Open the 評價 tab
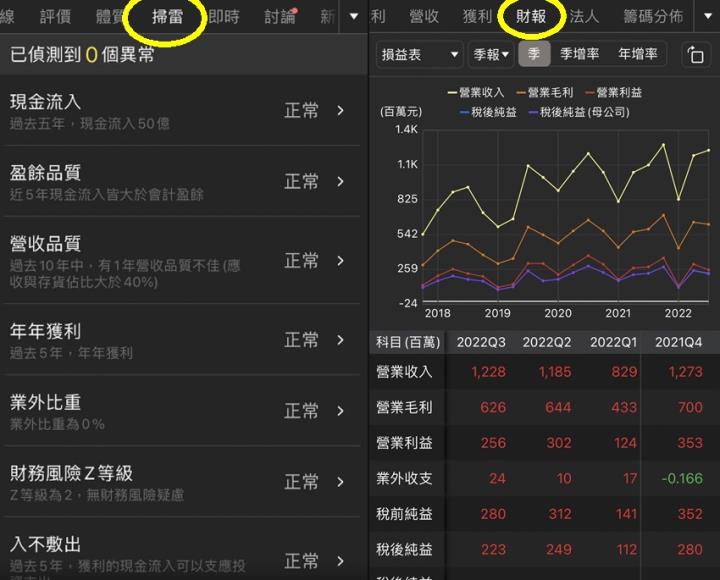This screenshot has height=580, width=720. 55,17
